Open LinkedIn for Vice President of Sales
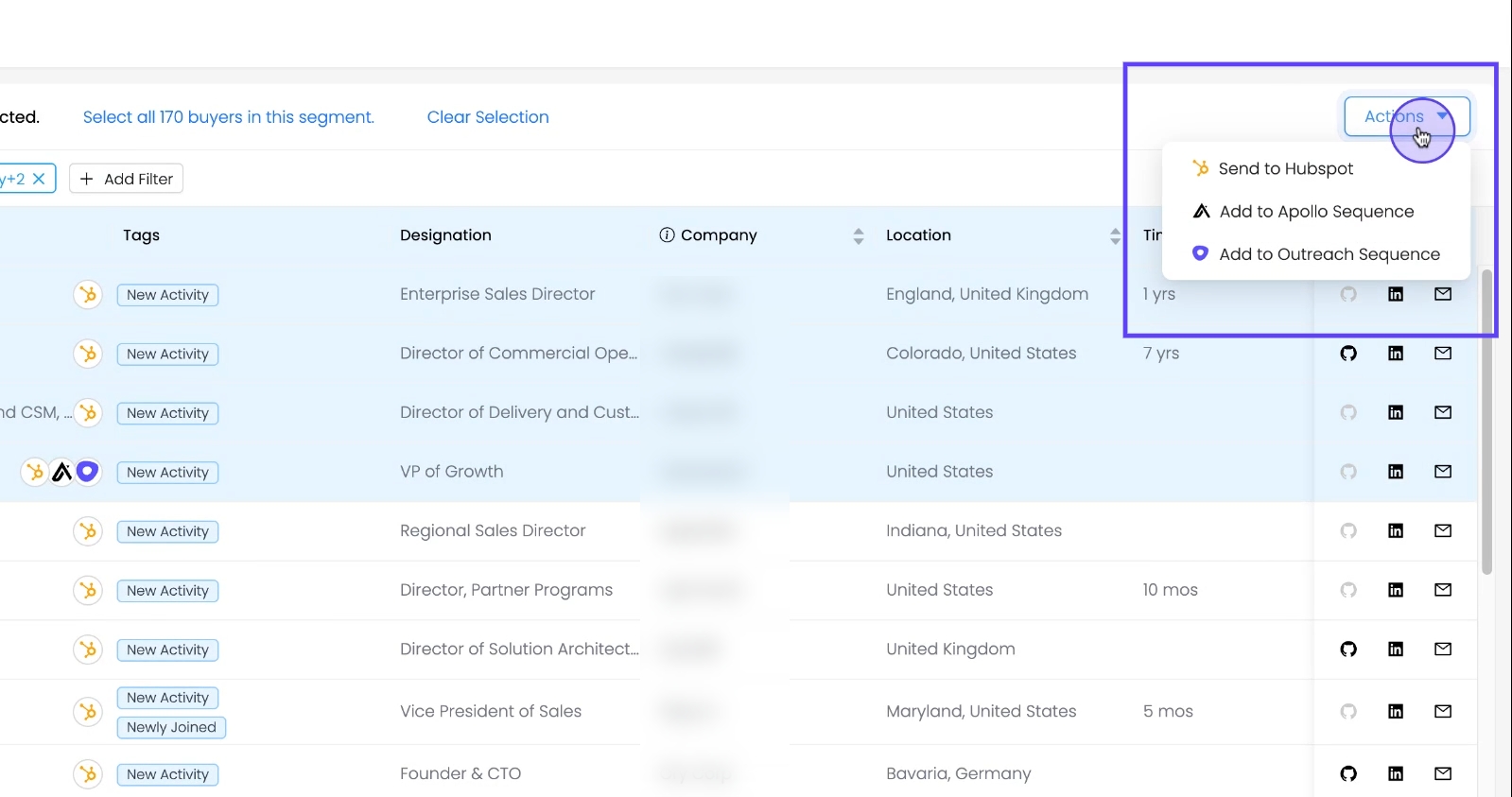Screen dimensions: 1512x797 [x=1396, y=712]
